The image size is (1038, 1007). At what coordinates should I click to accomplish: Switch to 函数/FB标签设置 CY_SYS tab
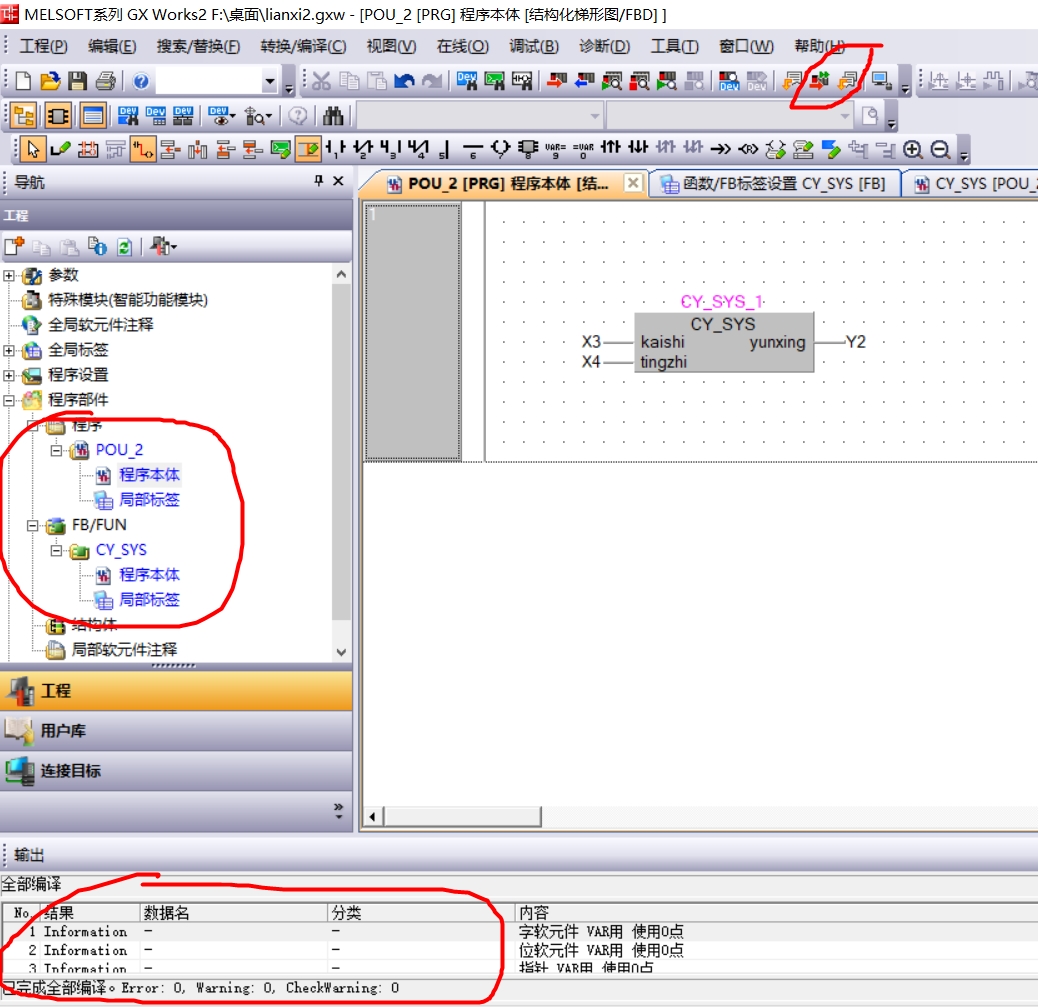773,184
